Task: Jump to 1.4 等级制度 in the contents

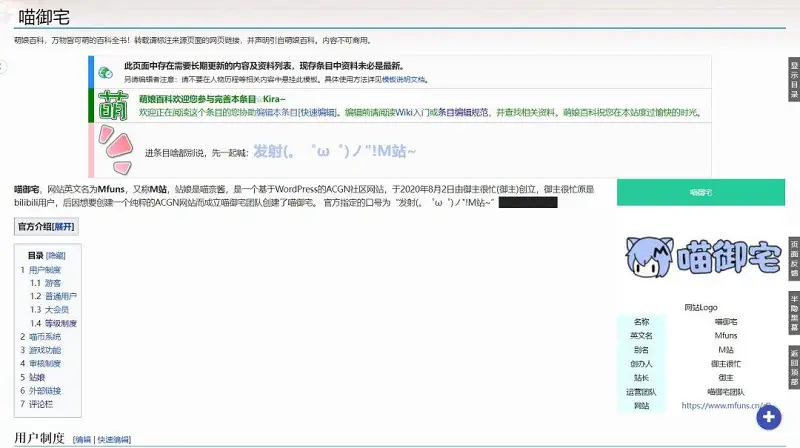Action: [61, 323]
